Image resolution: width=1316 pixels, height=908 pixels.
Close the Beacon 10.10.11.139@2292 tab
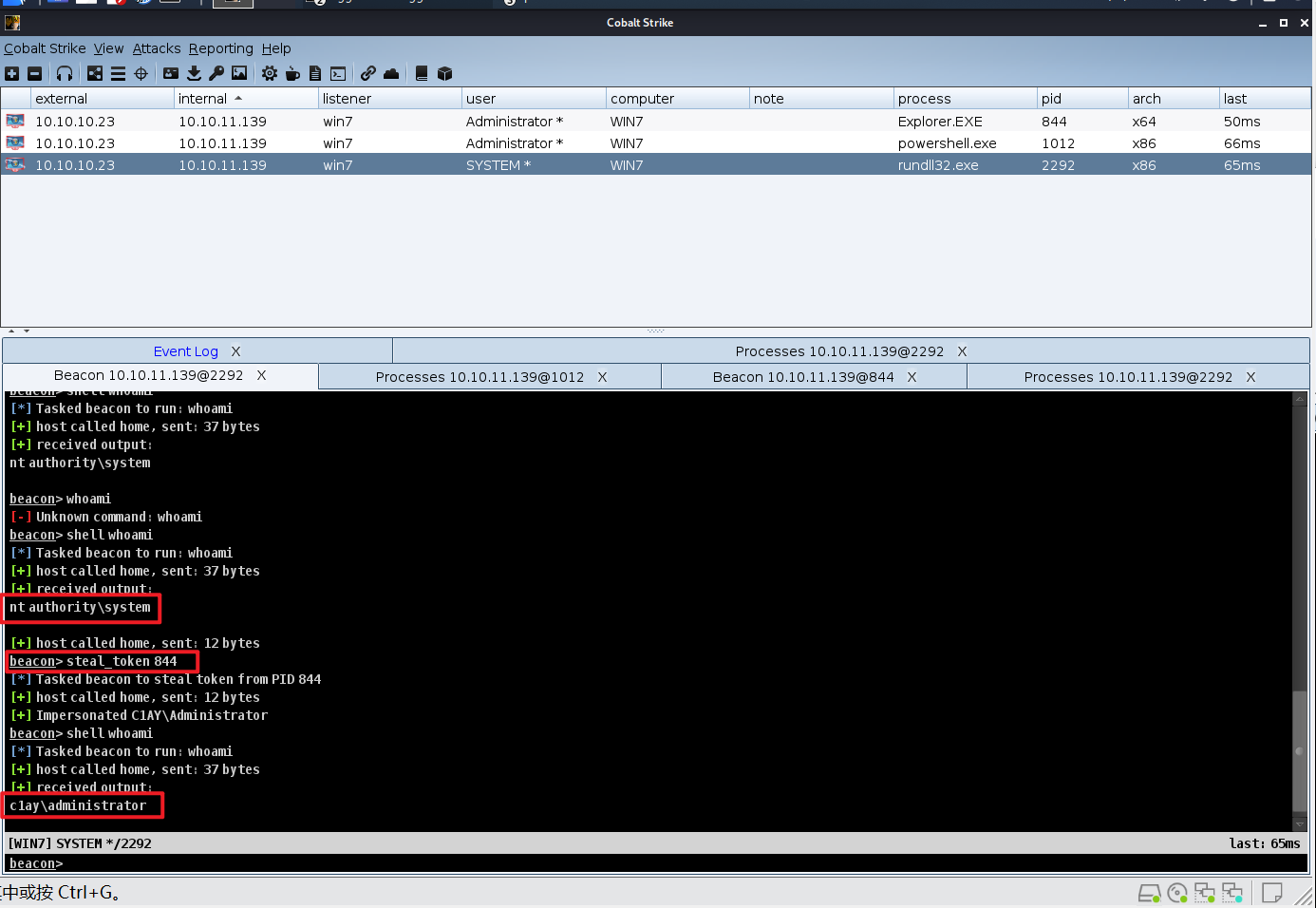tap(261, 375)
